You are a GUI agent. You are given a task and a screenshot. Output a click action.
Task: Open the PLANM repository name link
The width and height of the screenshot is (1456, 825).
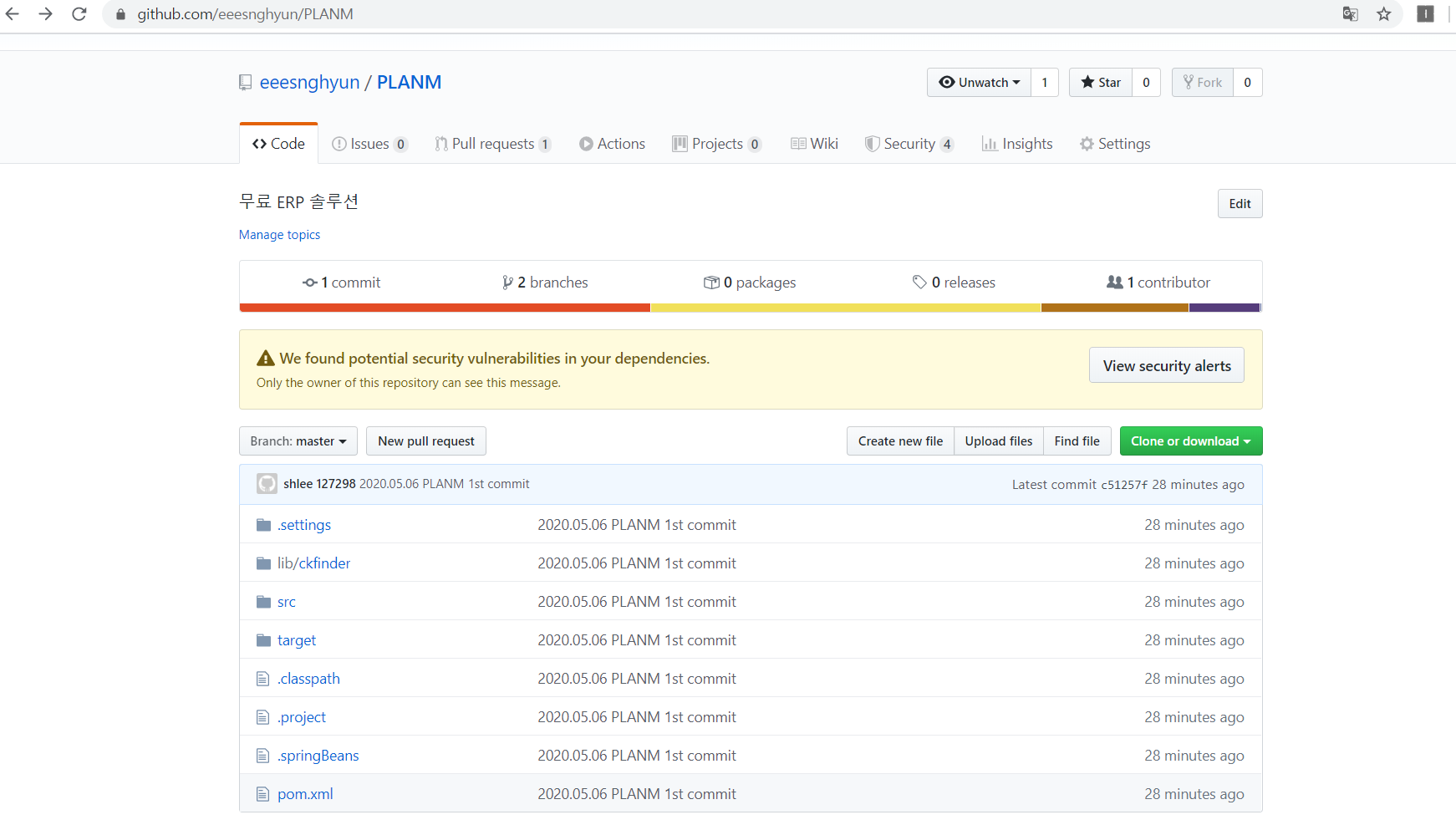click(x=409, y=83)
